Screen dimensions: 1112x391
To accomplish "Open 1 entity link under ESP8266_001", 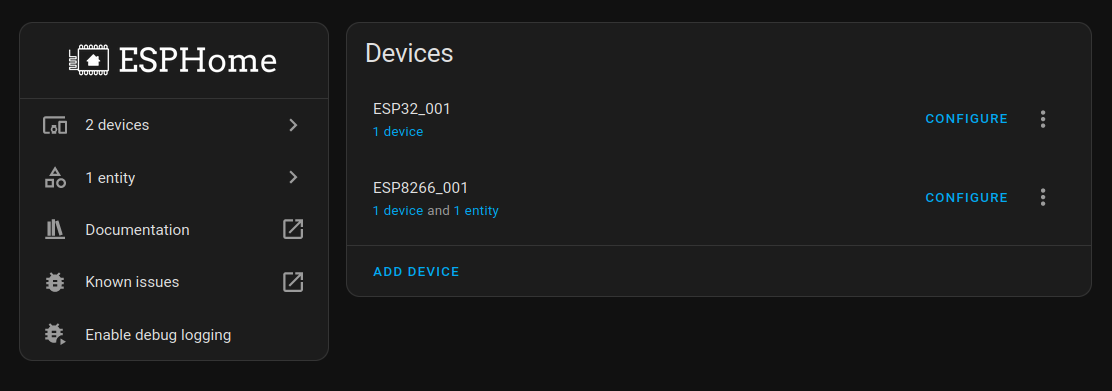I will click(476, 211).
